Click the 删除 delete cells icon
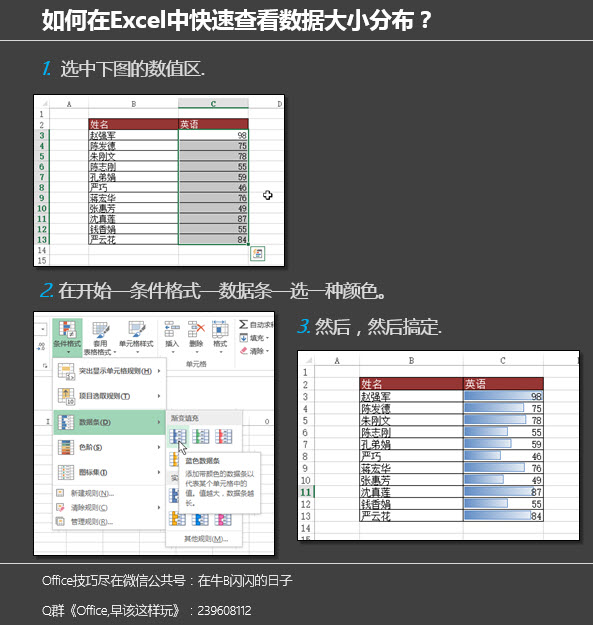The height and width of the screenshot is (625, 593). (196, 329)
